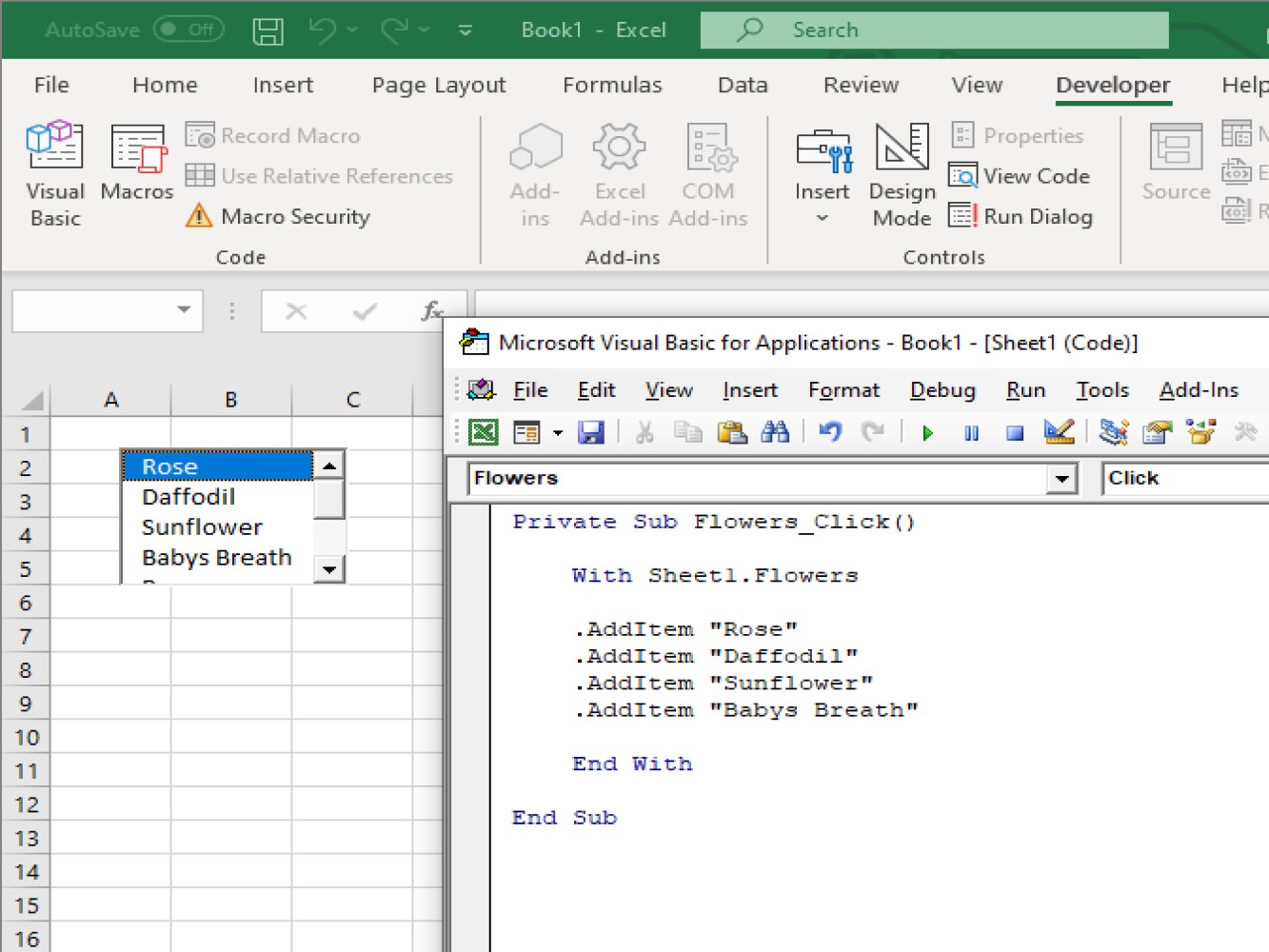This screenshot has width=1269, height=952.
Task: Click the formula bar enter checkmark
Action: [365, 311]
